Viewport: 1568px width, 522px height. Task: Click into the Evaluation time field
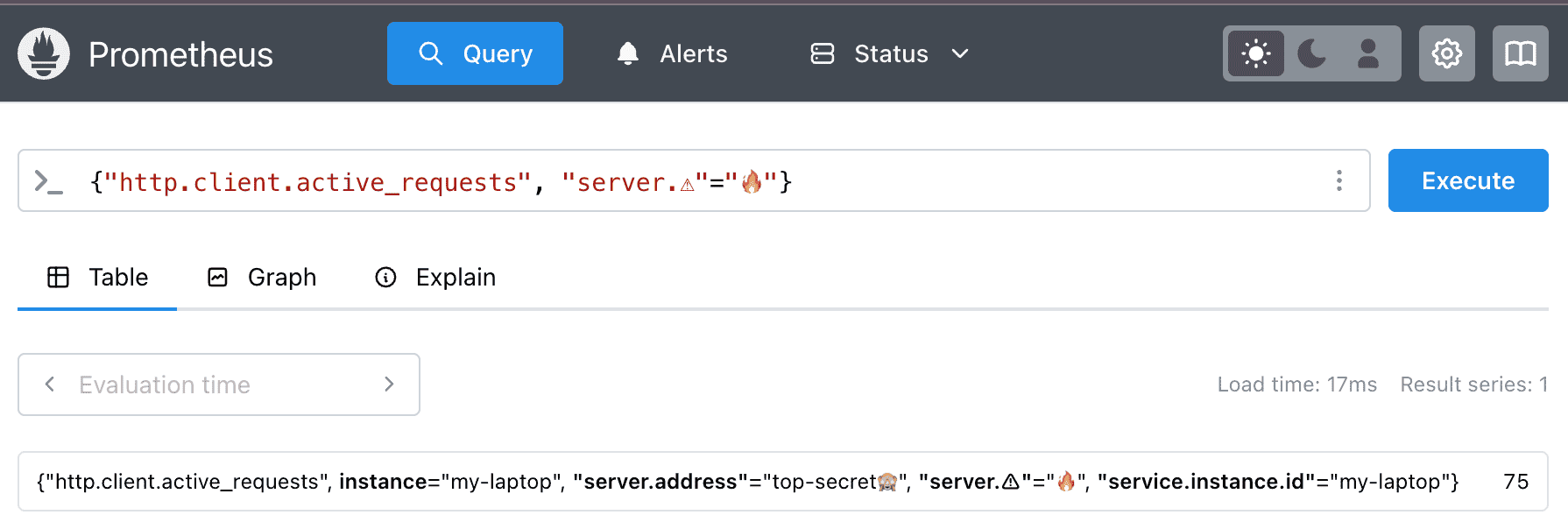[x=219, y=384]
